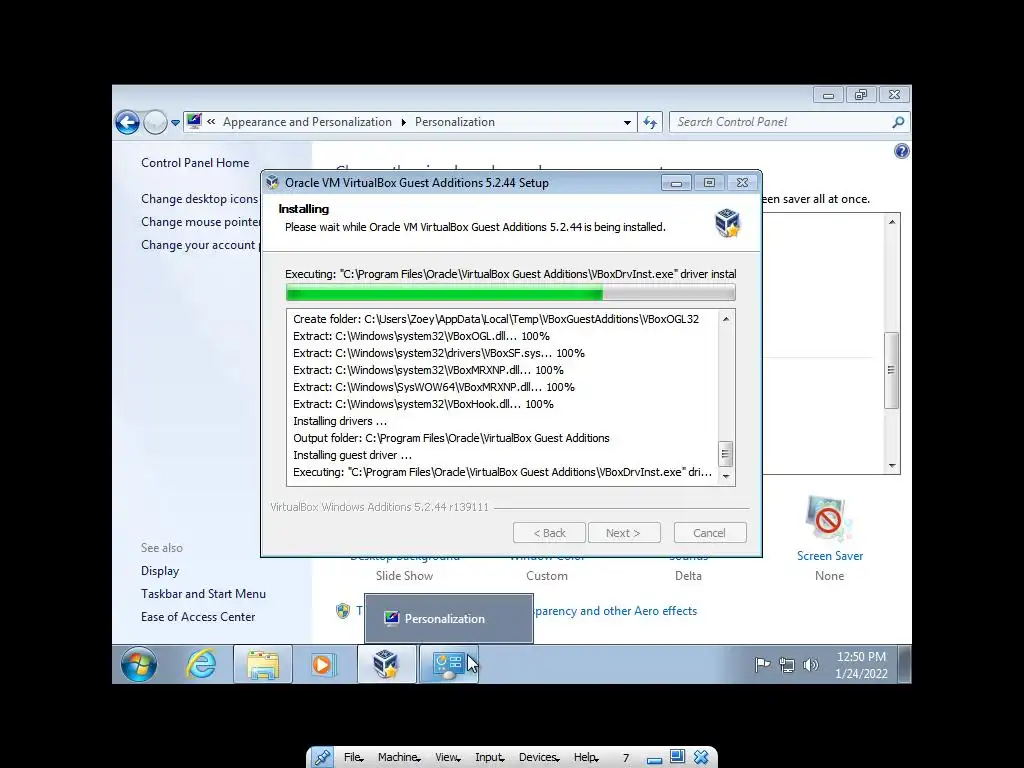Expand breadcrumb arrow after Appearance and Personalization

click(x=404, y=122)
